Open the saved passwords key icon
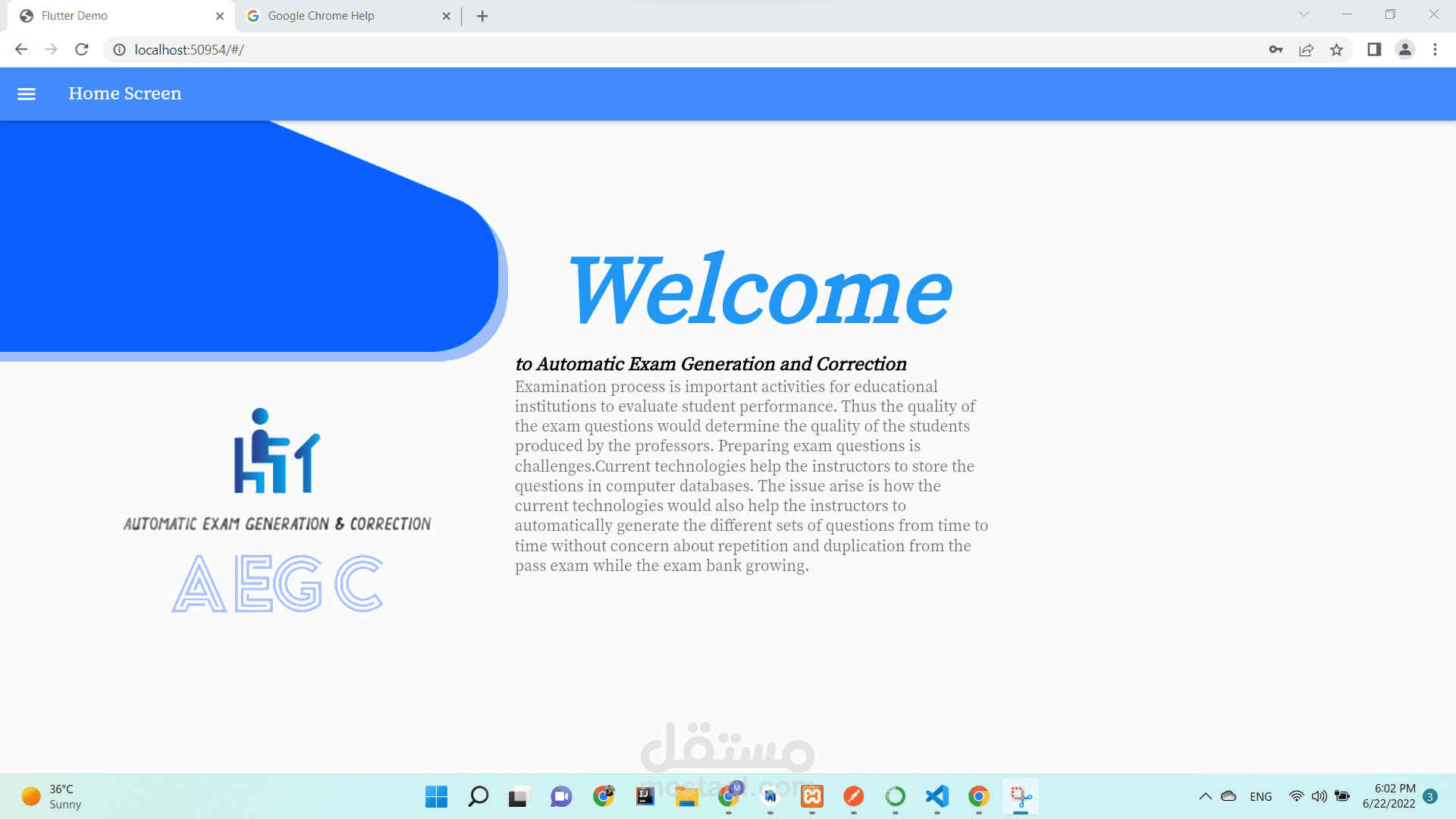The image size is (1456, 819). coord(1276,49)
